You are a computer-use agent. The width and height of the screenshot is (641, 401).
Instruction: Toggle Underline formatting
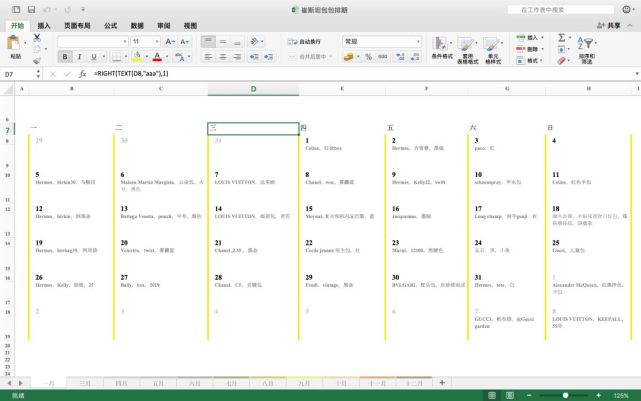click(x=94, y=57)
